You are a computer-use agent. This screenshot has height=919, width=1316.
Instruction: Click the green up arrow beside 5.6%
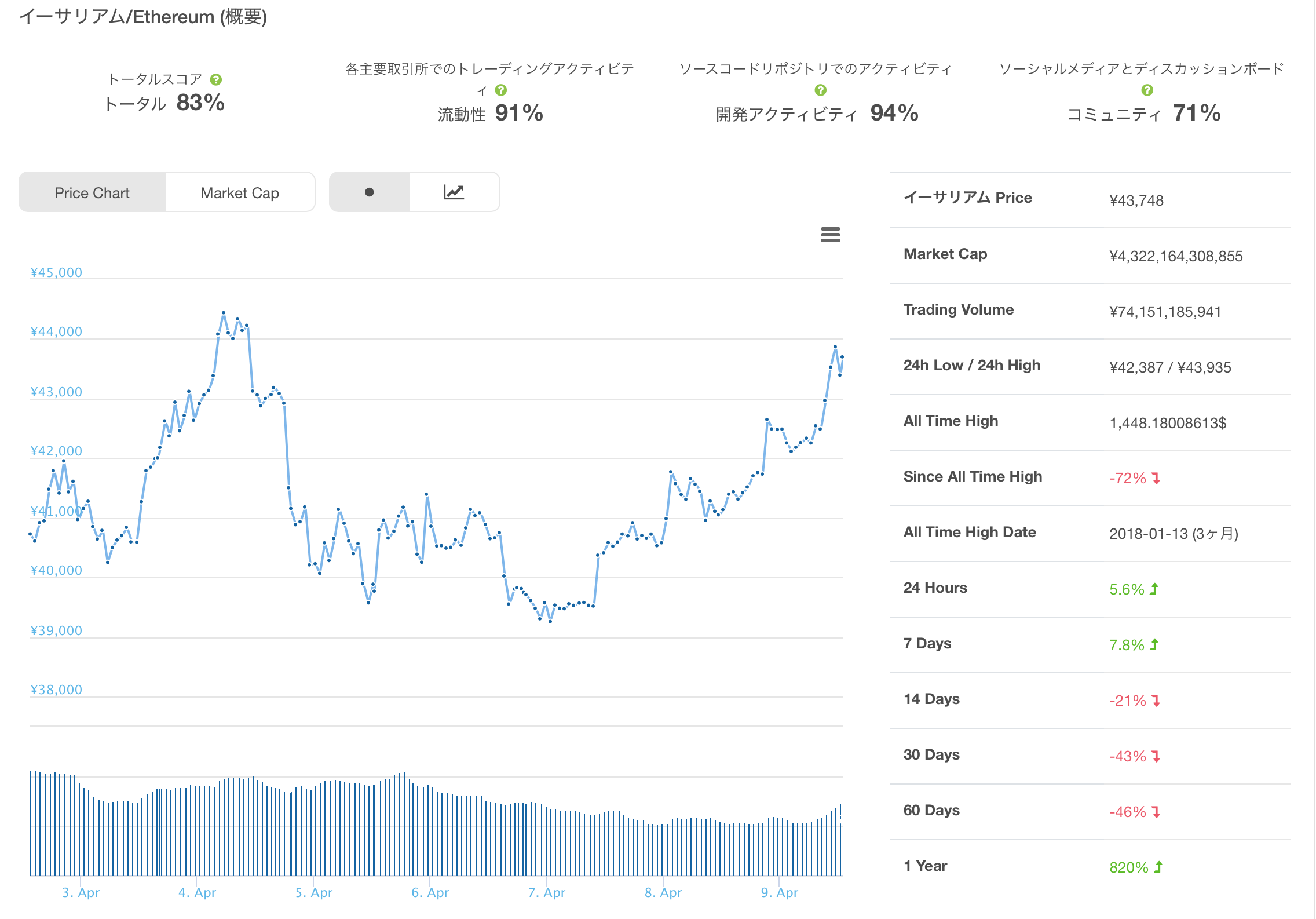[x=1154, y=589]
